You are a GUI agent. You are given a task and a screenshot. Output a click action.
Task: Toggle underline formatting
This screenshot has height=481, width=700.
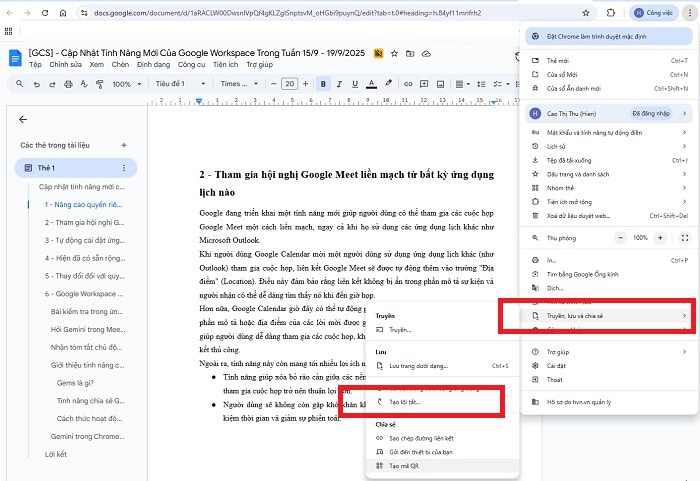pyautogui.click(x=356, y=84)
